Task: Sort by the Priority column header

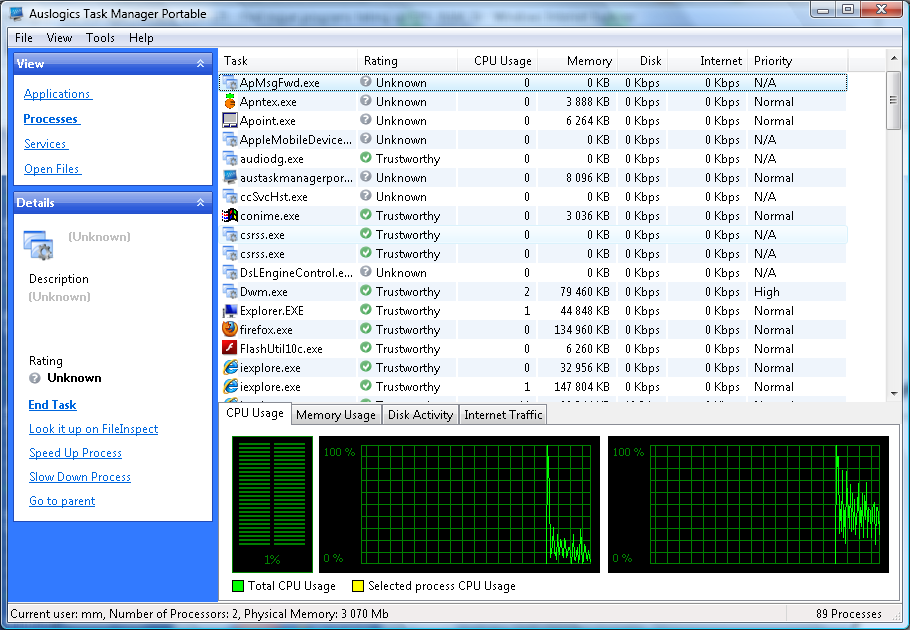Action: point(797,61)
